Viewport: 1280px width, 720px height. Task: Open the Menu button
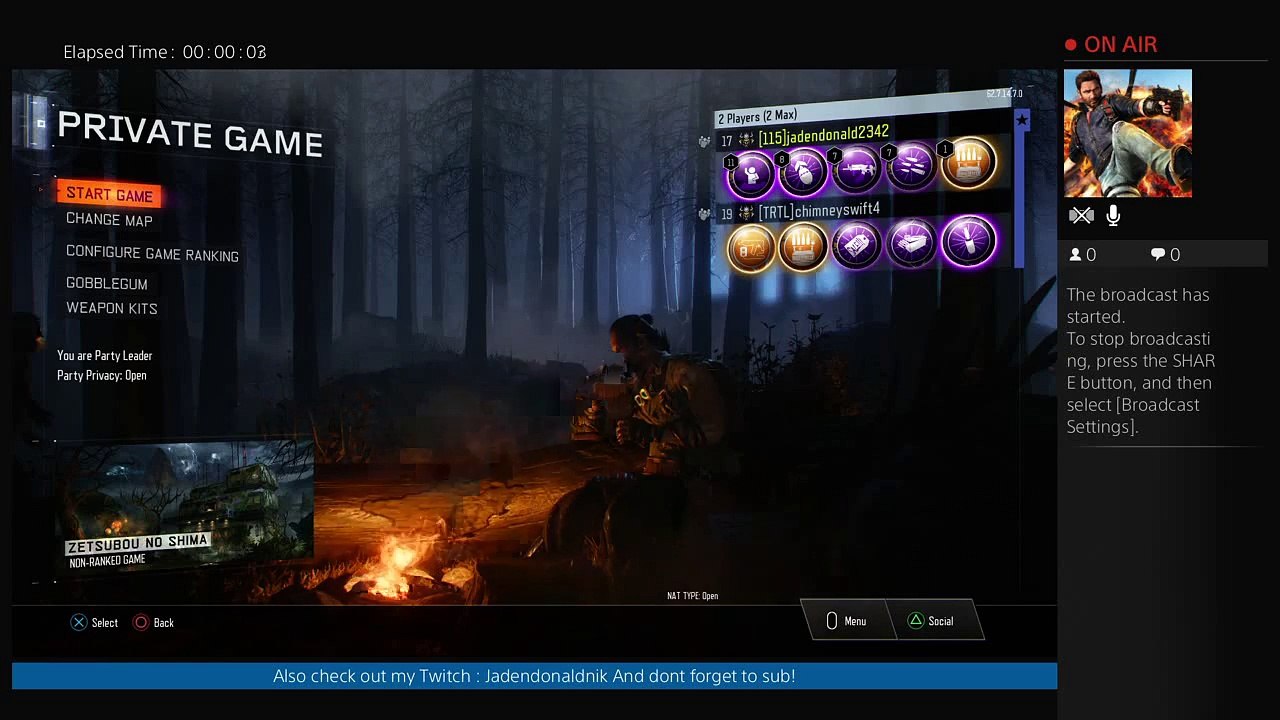pos(846,621)
